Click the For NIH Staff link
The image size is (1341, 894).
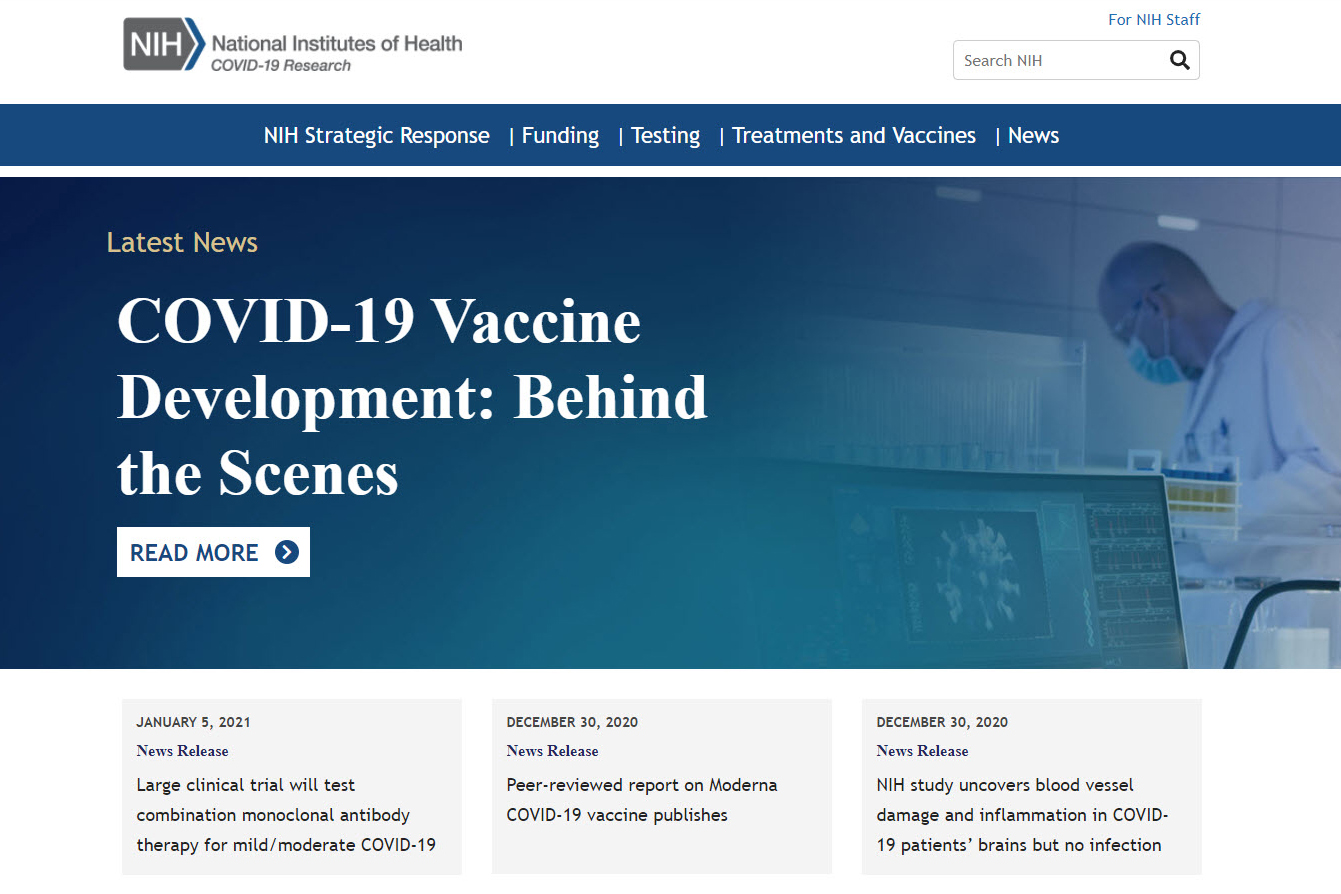(x=1154, y=19)
